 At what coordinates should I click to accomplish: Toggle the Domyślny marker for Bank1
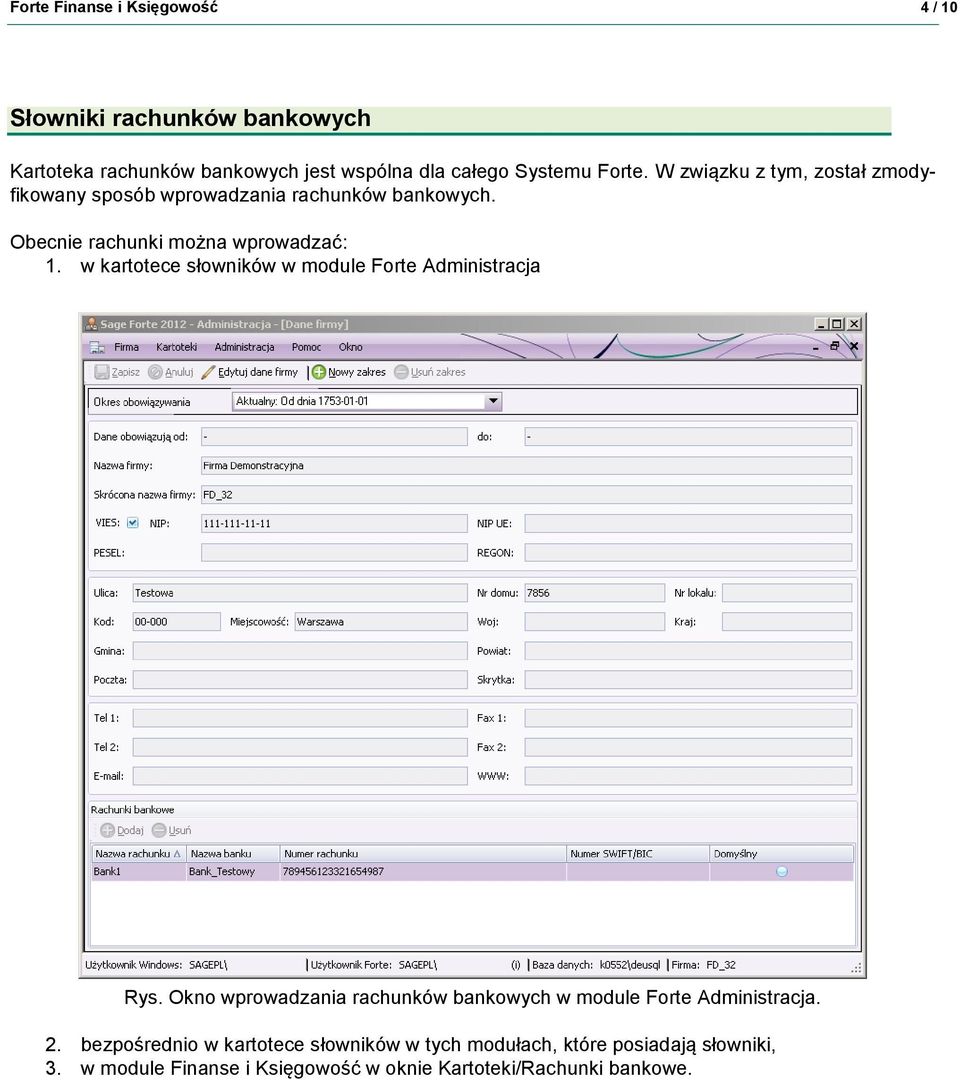pyautogui.click(x=782, y=871)
